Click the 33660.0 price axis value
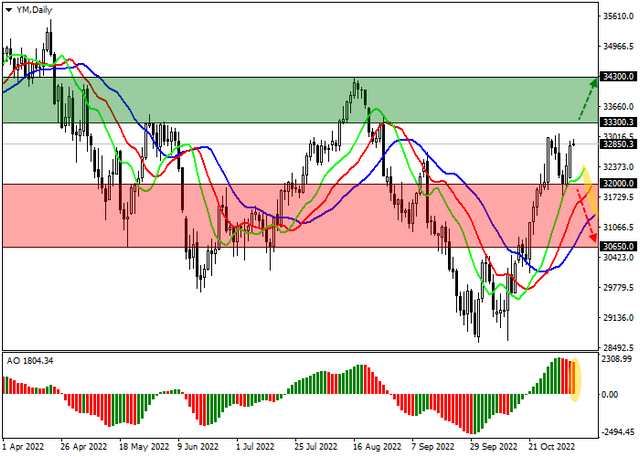 (x=618, y=106)
